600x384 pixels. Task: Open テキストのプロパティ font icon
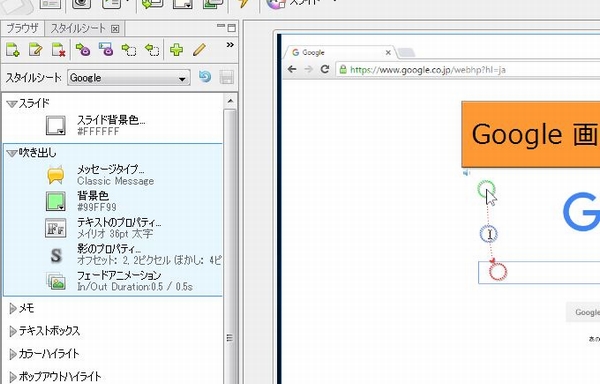[56, 228]
